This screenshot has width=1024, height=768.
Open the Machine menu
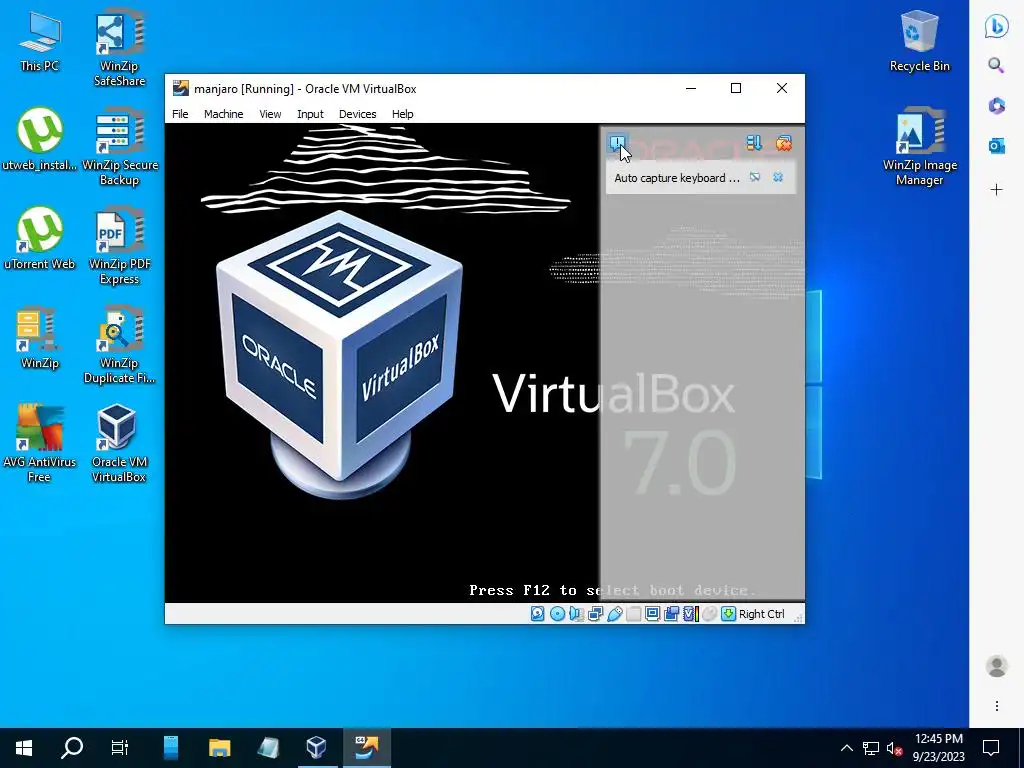[223, 114]
